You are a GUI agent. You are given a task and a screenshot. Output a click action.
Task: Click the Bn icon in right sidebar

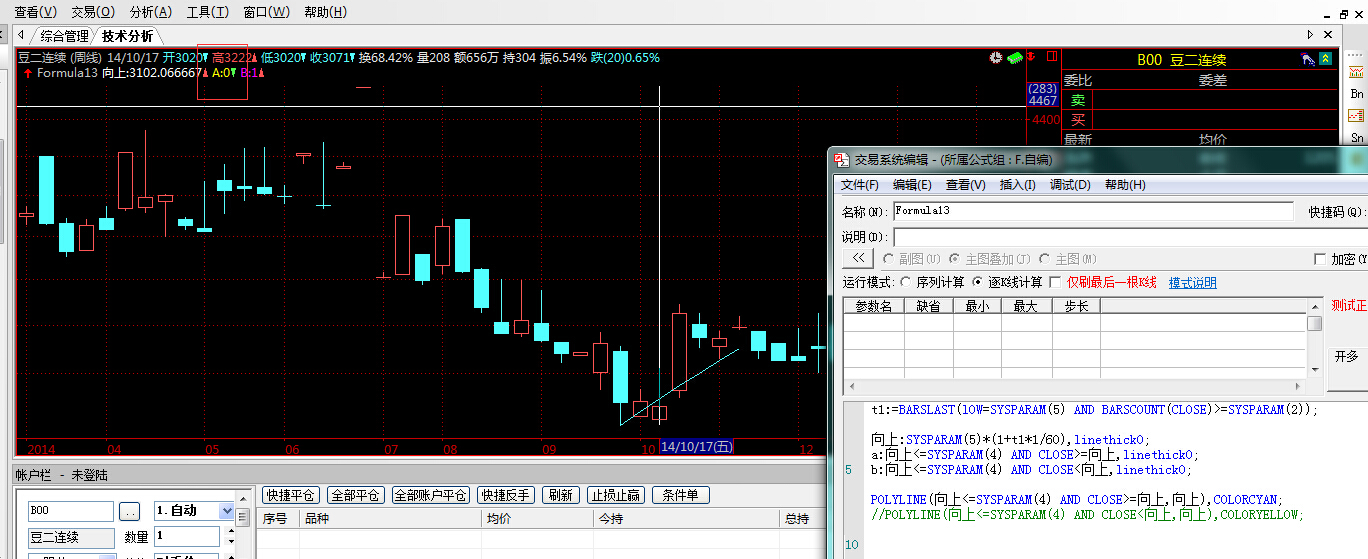[1357, 93]
